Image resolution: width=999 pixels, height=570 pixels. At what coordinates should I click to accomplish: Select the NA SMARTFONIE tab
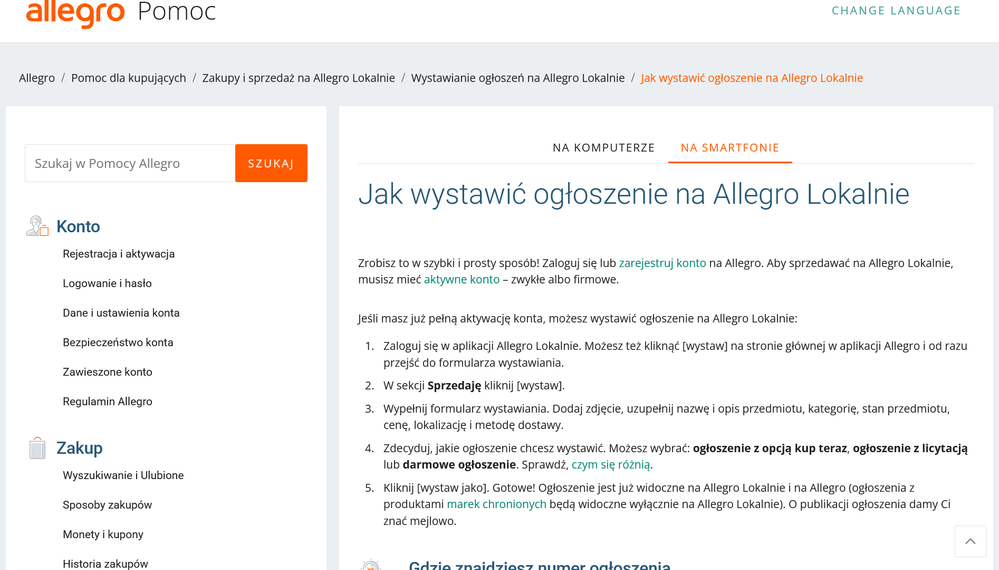click(729, 148)
